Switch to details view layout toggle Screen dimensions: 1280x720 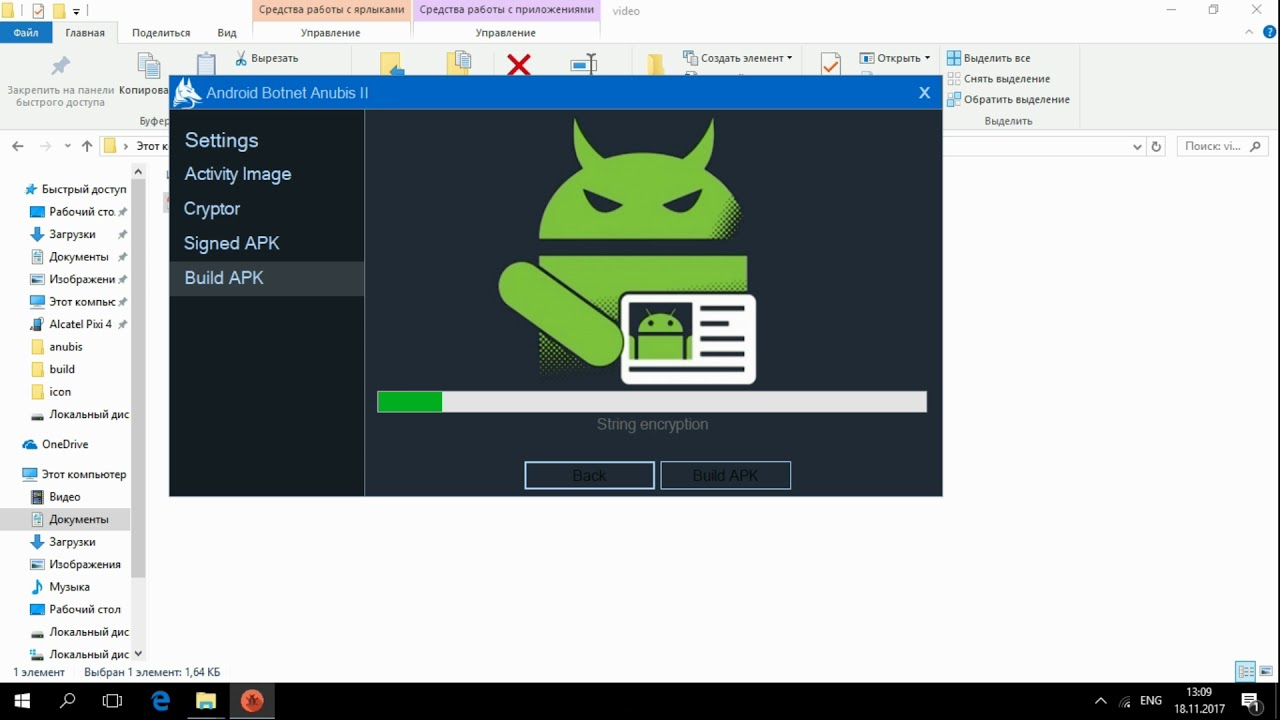(1245, 672)
